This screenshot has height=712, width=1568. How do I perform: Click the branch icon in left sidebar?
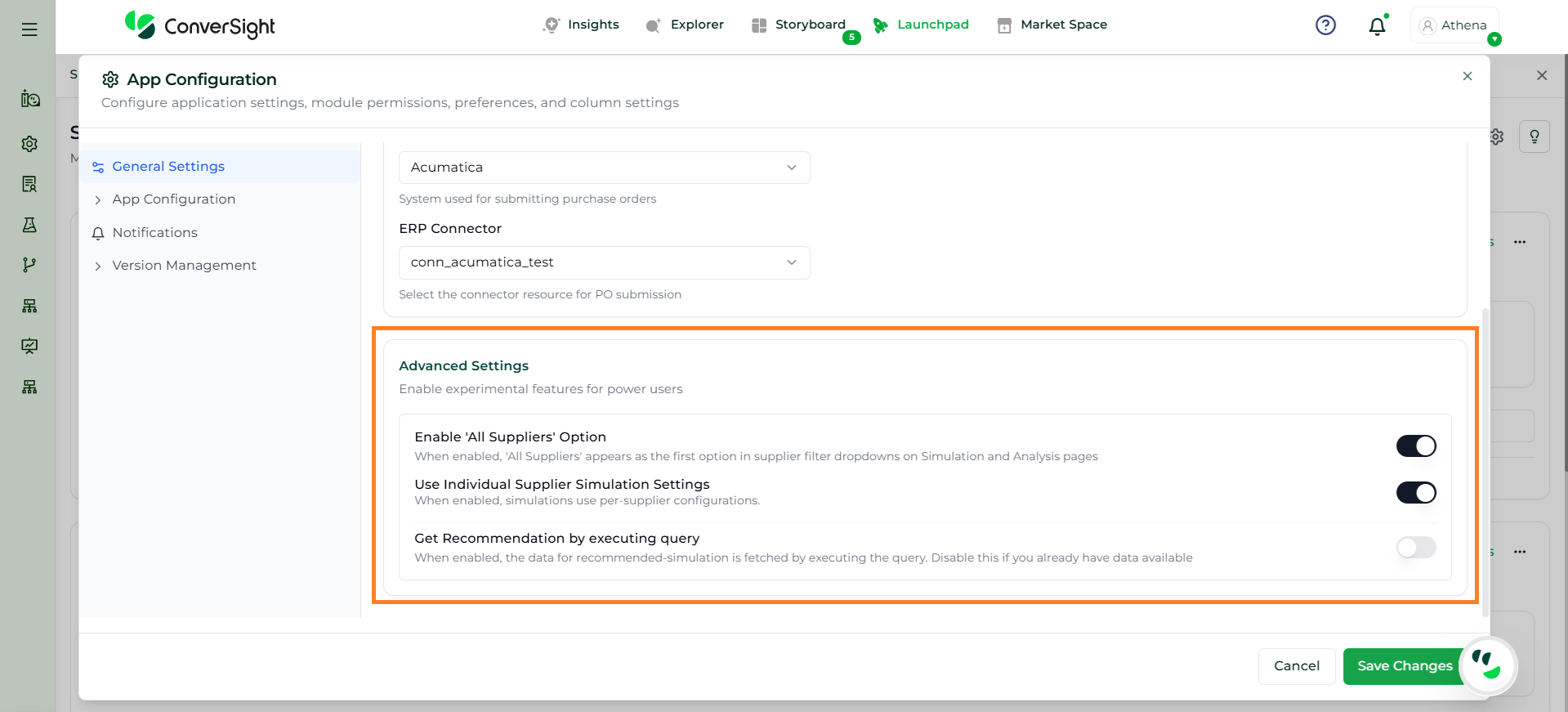pos(29,265)
